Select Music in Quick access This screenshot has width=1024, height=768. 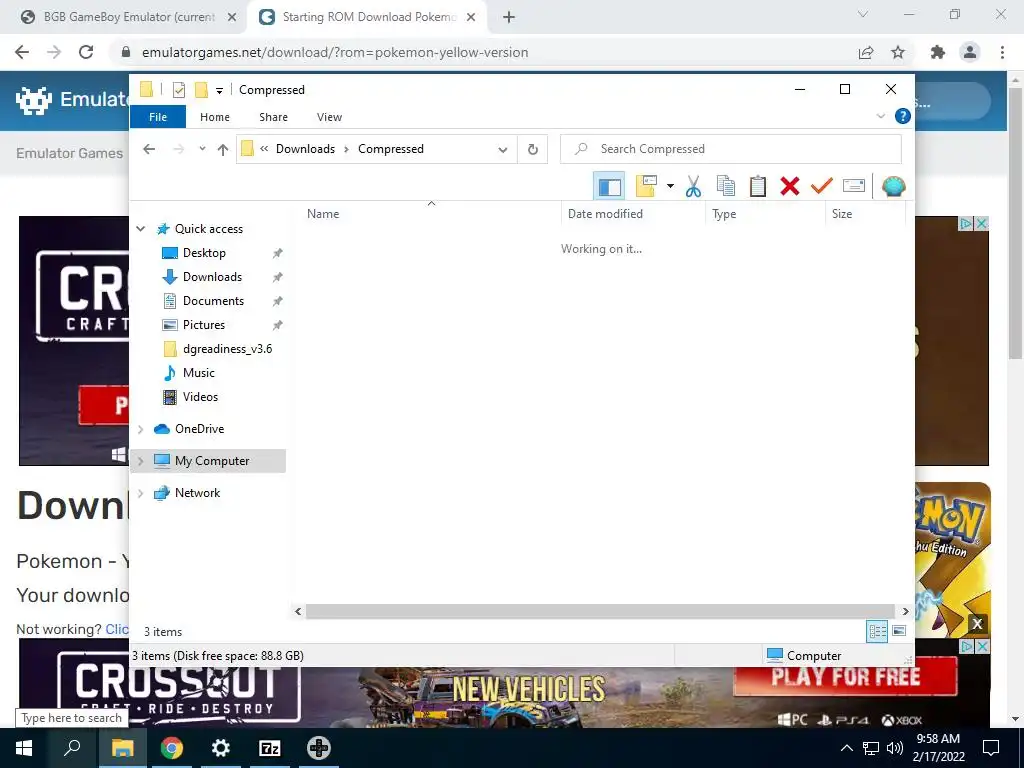(199, 373)
